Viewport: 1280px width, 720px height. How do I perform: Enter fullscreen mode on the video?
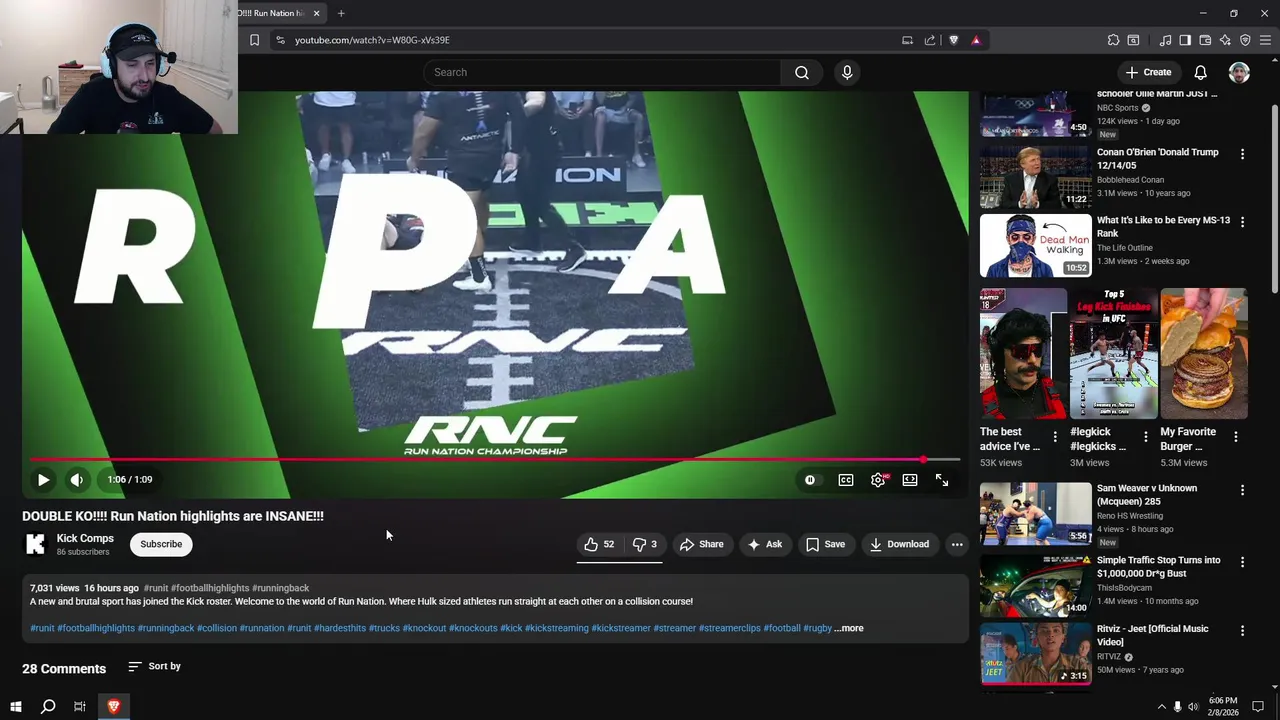tap(942, 480)
